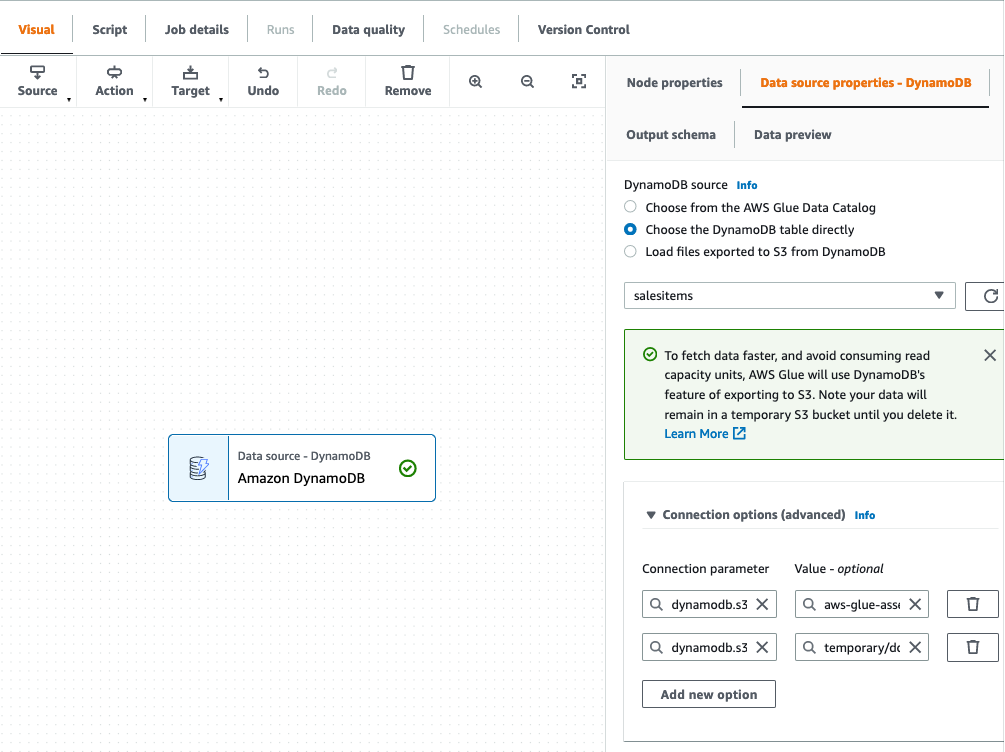
Task: Click the green success icon in banner
Action: click(650, 355)
